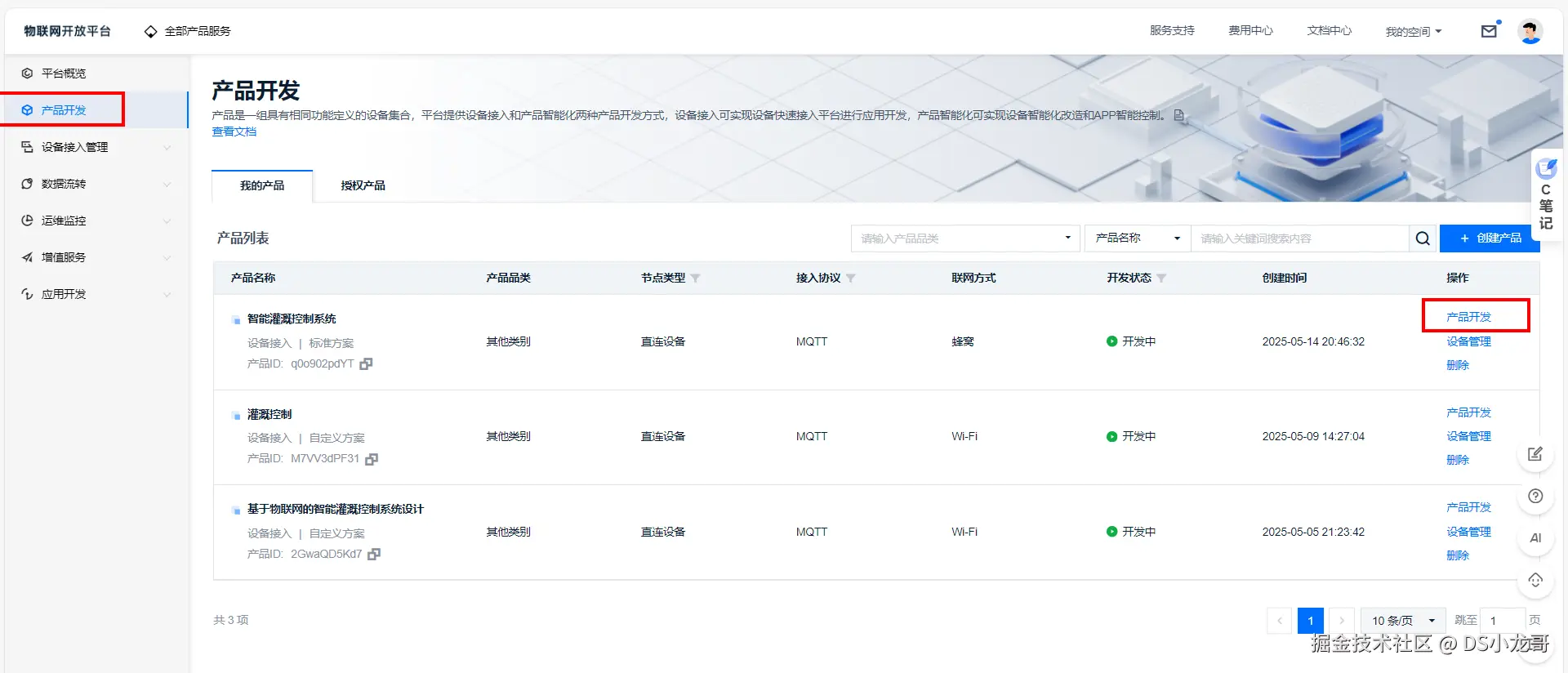The image size is (1568, 673).
Task: Switch to the 我的产品 tab
Action: (262, 186)
